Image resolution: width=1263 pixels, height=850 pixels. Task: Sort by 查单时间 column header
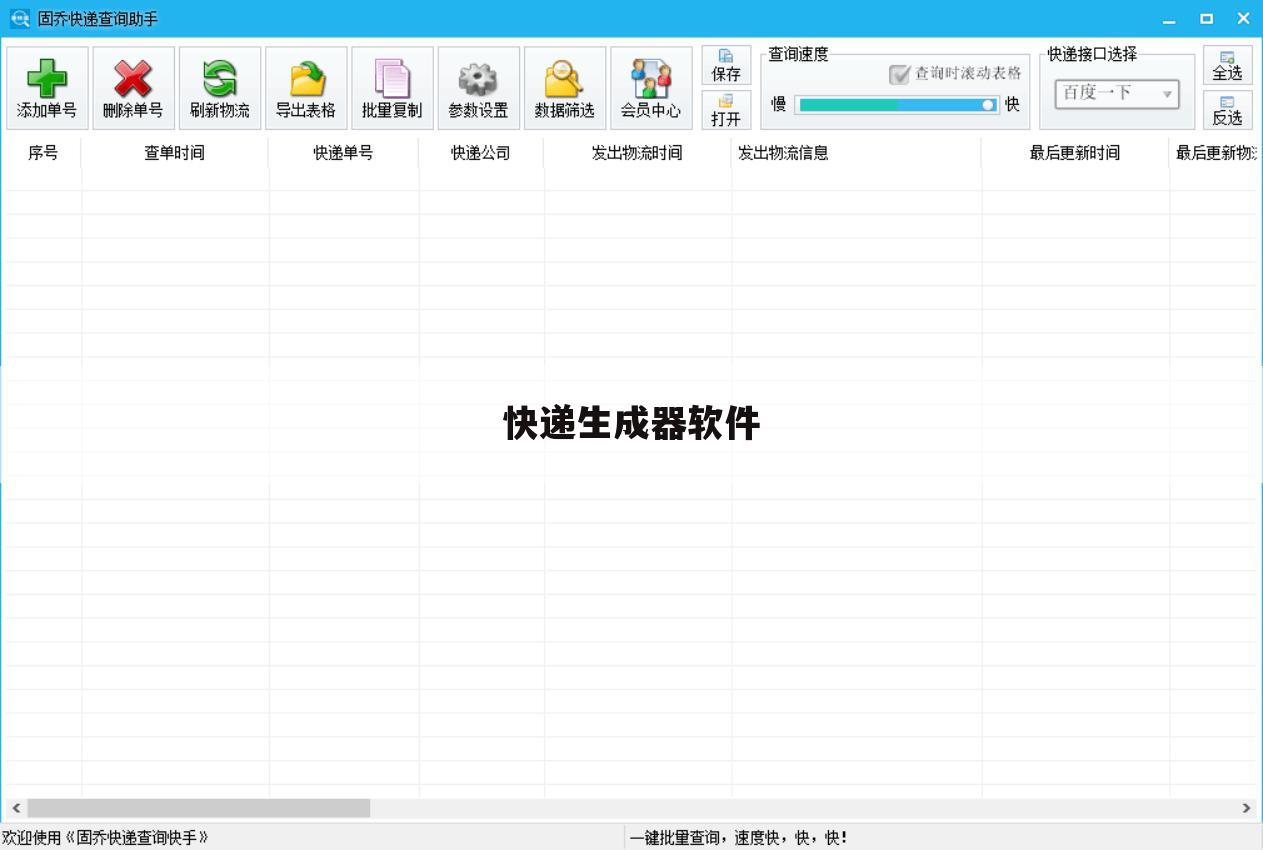click(175, 153)
